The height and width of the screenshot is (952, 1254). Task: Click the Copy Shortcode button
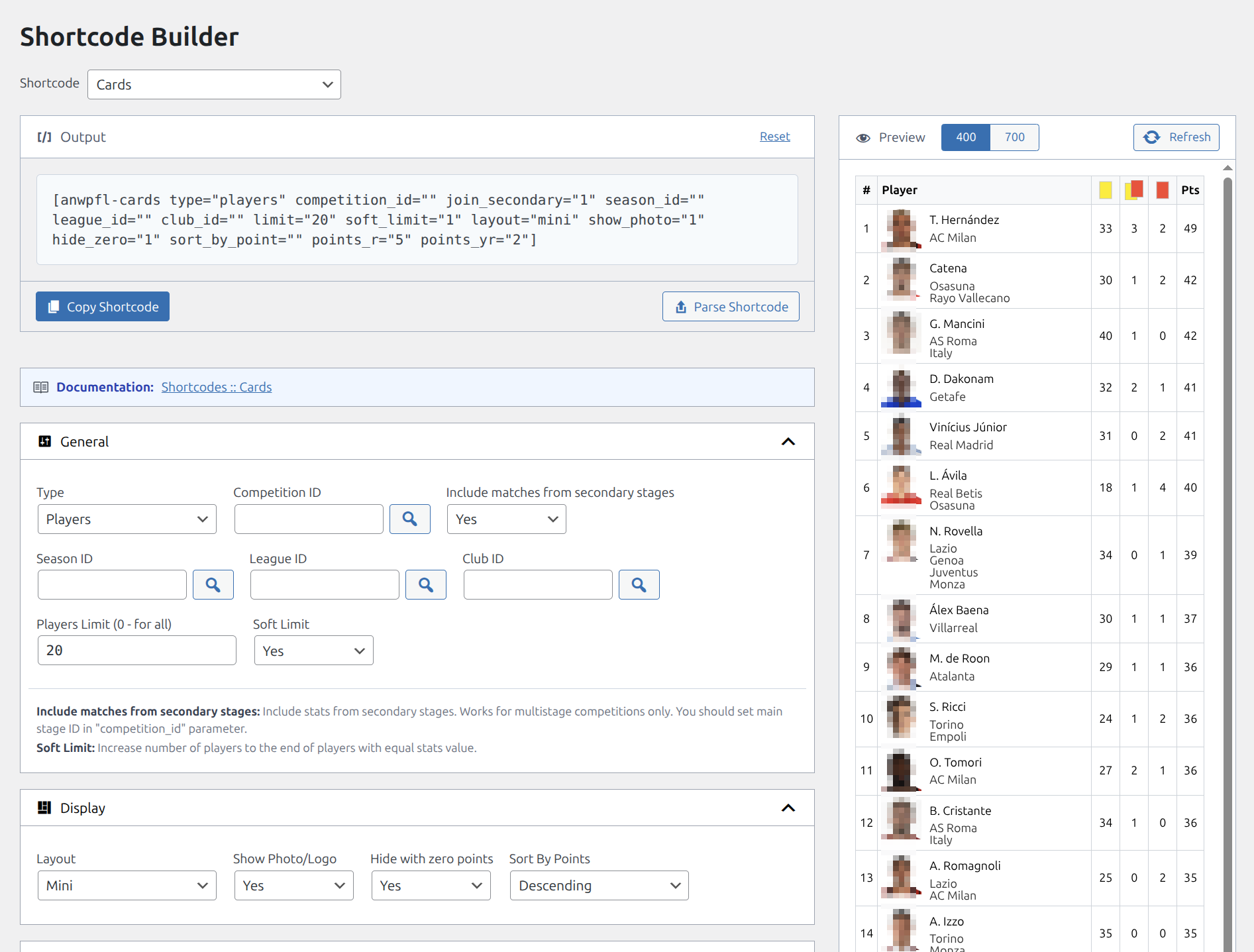click(103, 307)
